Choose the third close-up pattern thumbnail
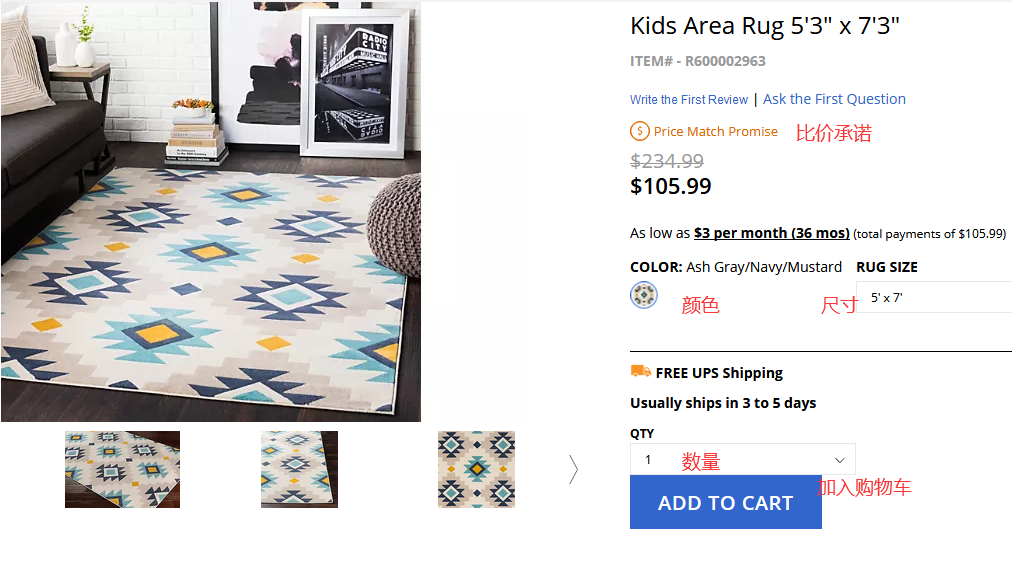1012x562 pixels. click(476, 469)
